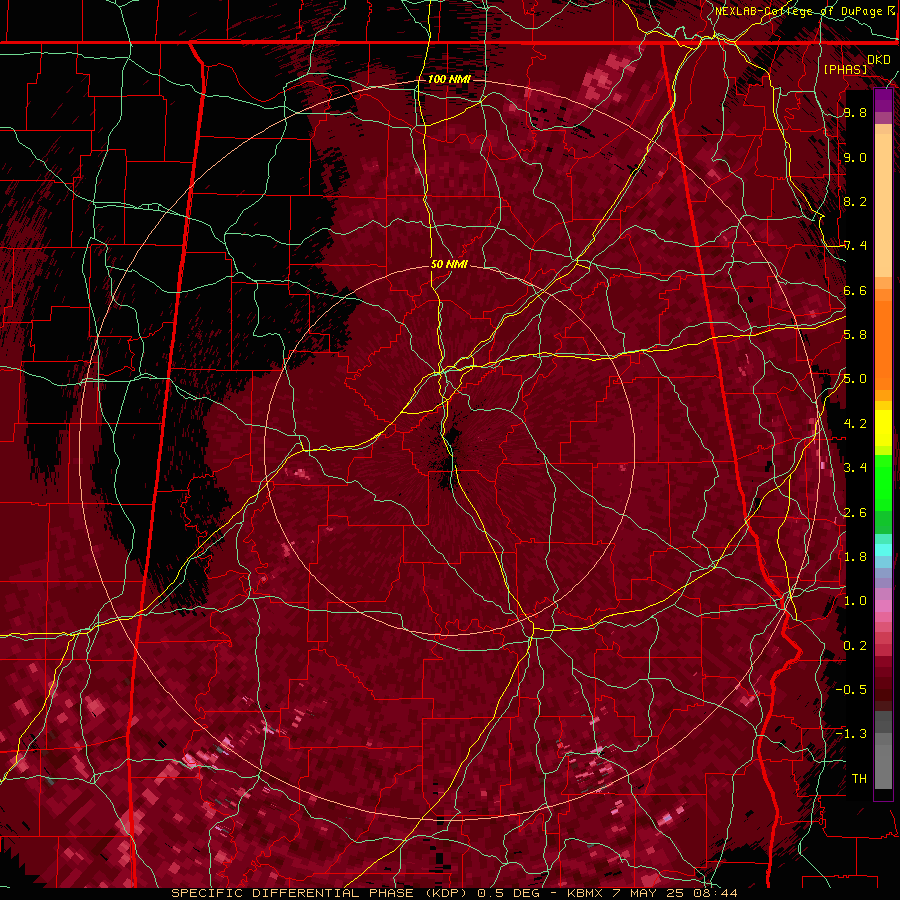
Task: Pick the cyan segment of the color bar
Action: pos(883,549)
